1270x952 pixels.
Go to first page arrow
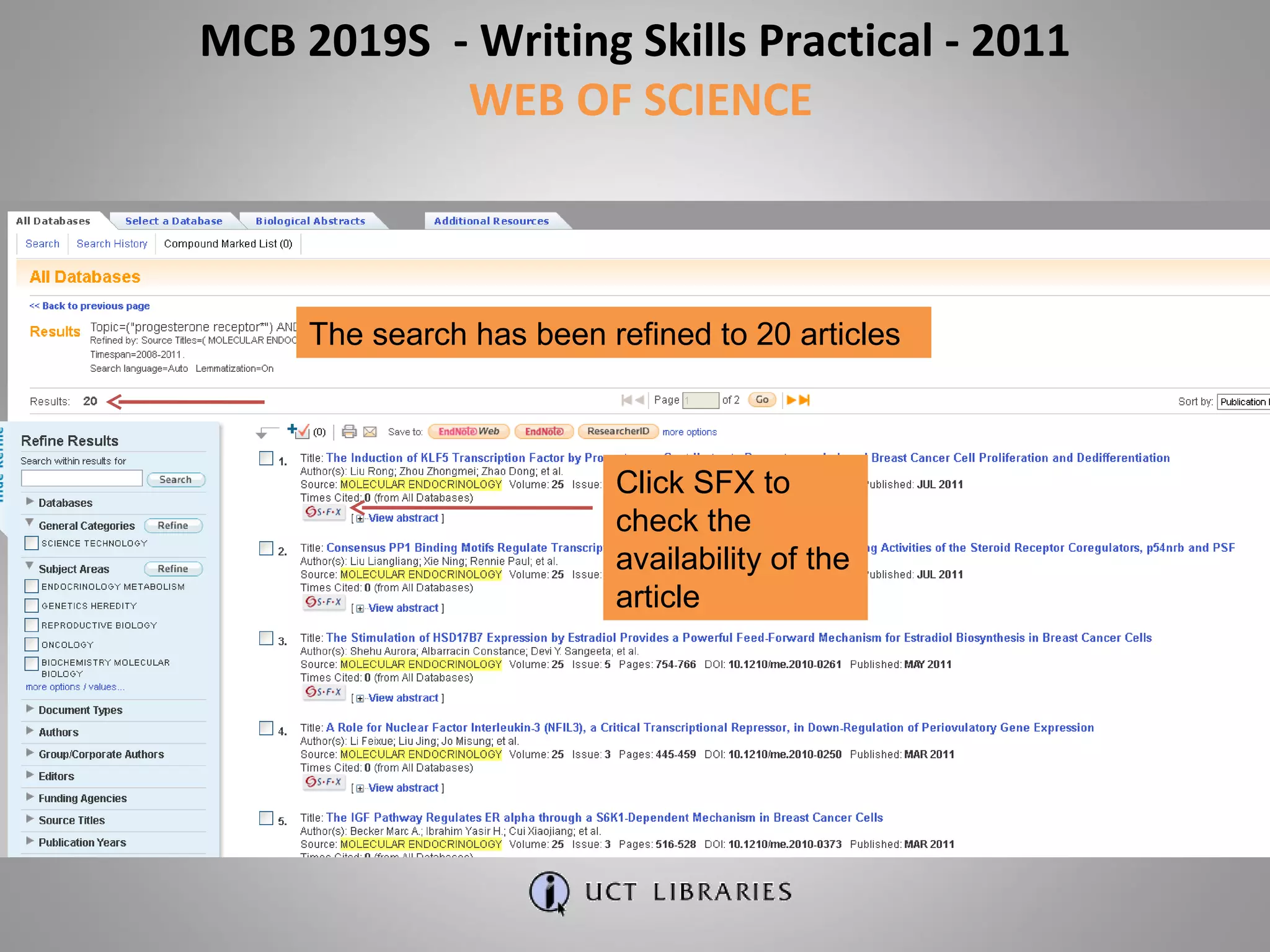(626, 400)
